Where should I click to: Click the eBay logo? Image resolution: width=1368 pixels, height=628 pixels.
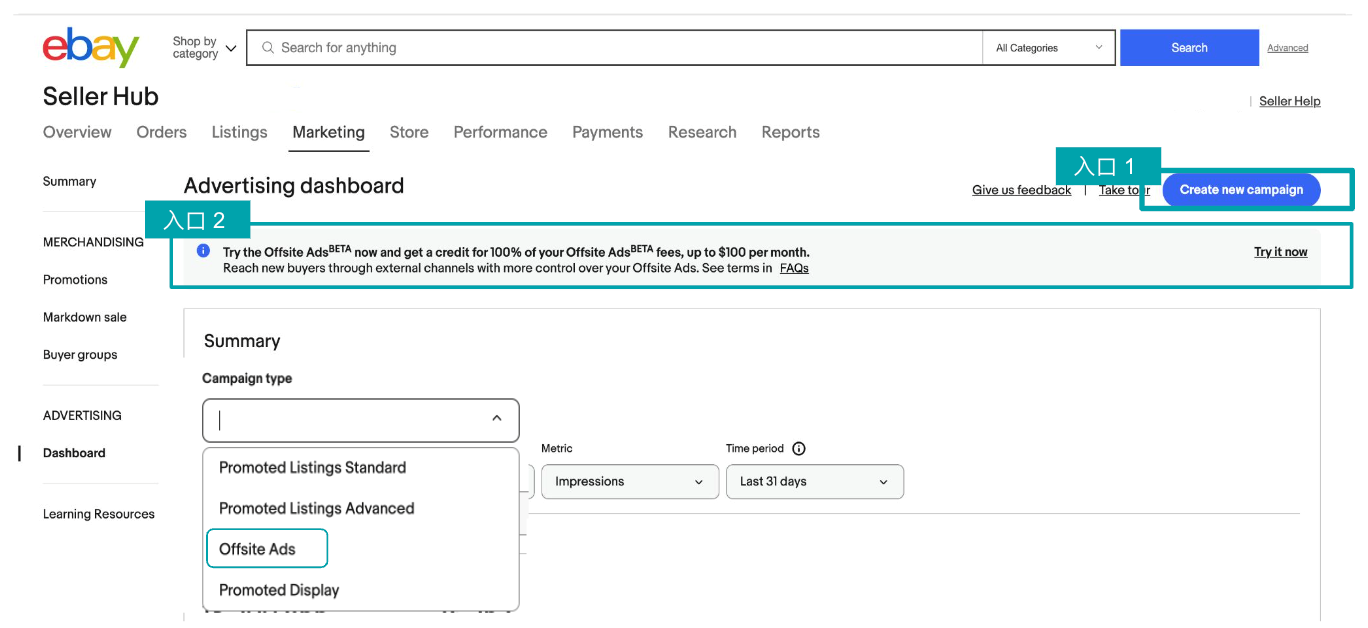[90, 48]
